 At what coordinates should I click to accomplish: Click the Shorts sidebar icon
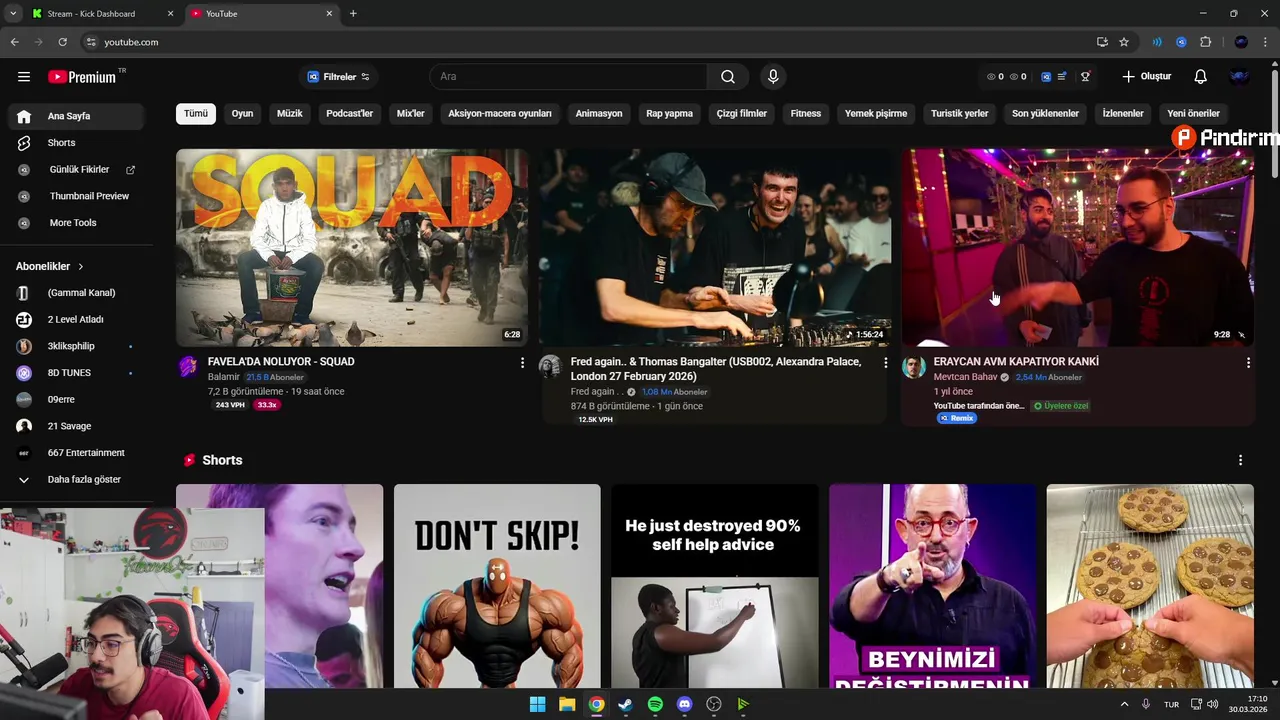point(24,143)
